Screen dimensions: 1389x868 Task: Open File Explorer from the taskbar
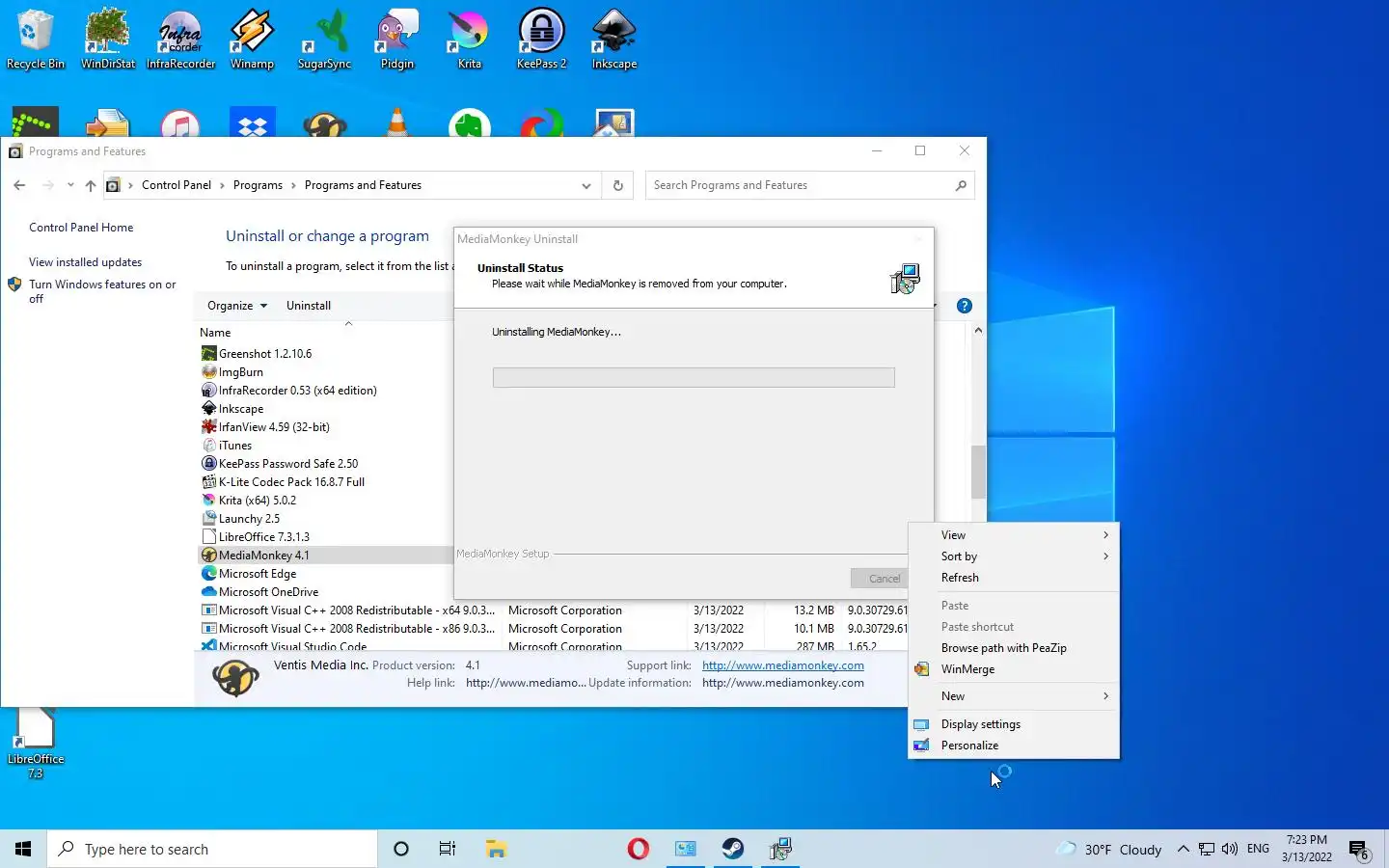(x=496, y=849)
